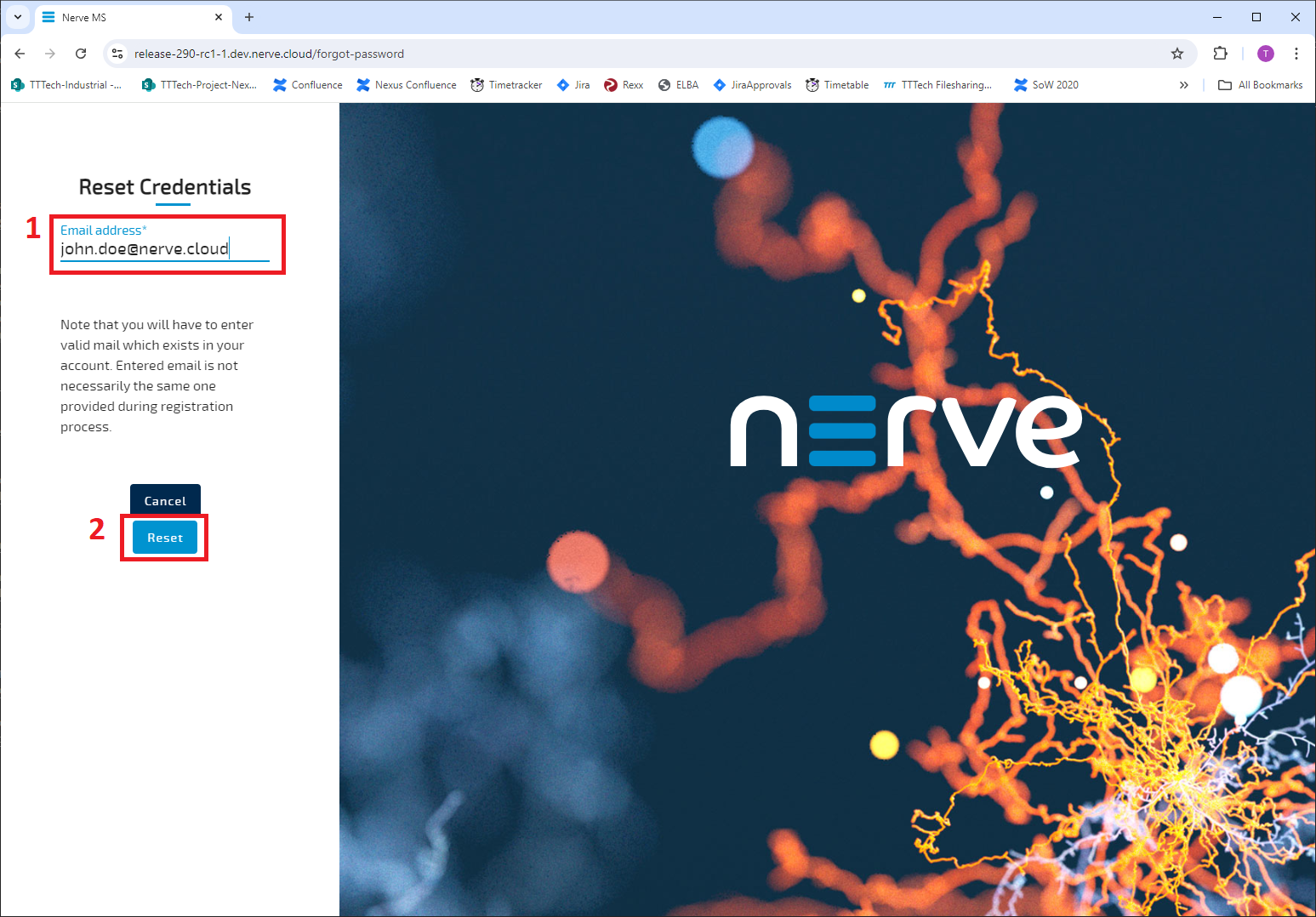
Task: Click the Email address input field
Action: click(x=164, y=248)
